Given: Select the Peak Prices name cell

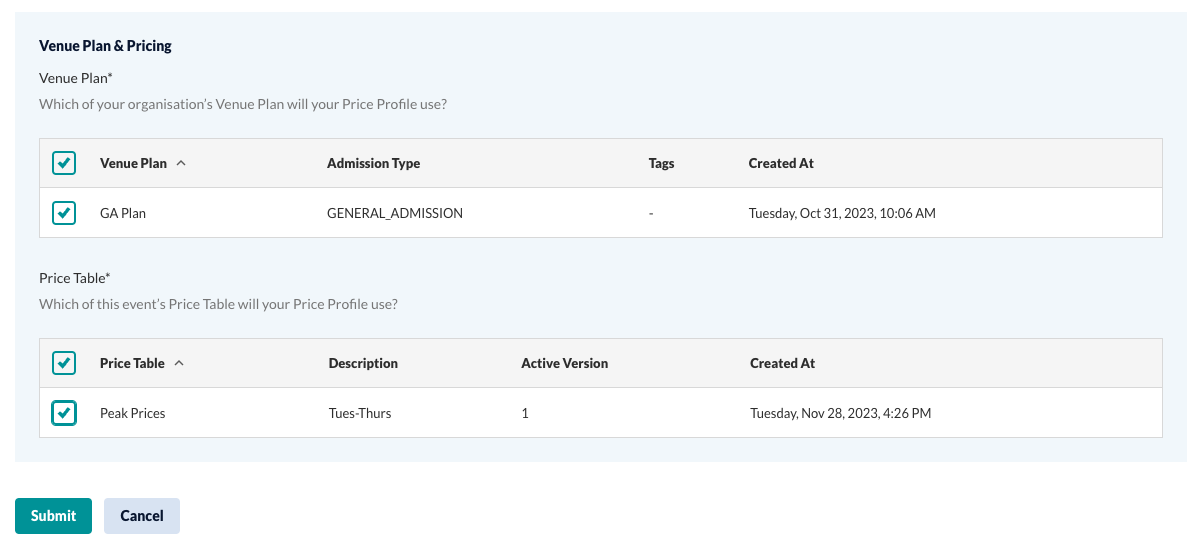Looking at the screenshot, I should click(132, 413).
